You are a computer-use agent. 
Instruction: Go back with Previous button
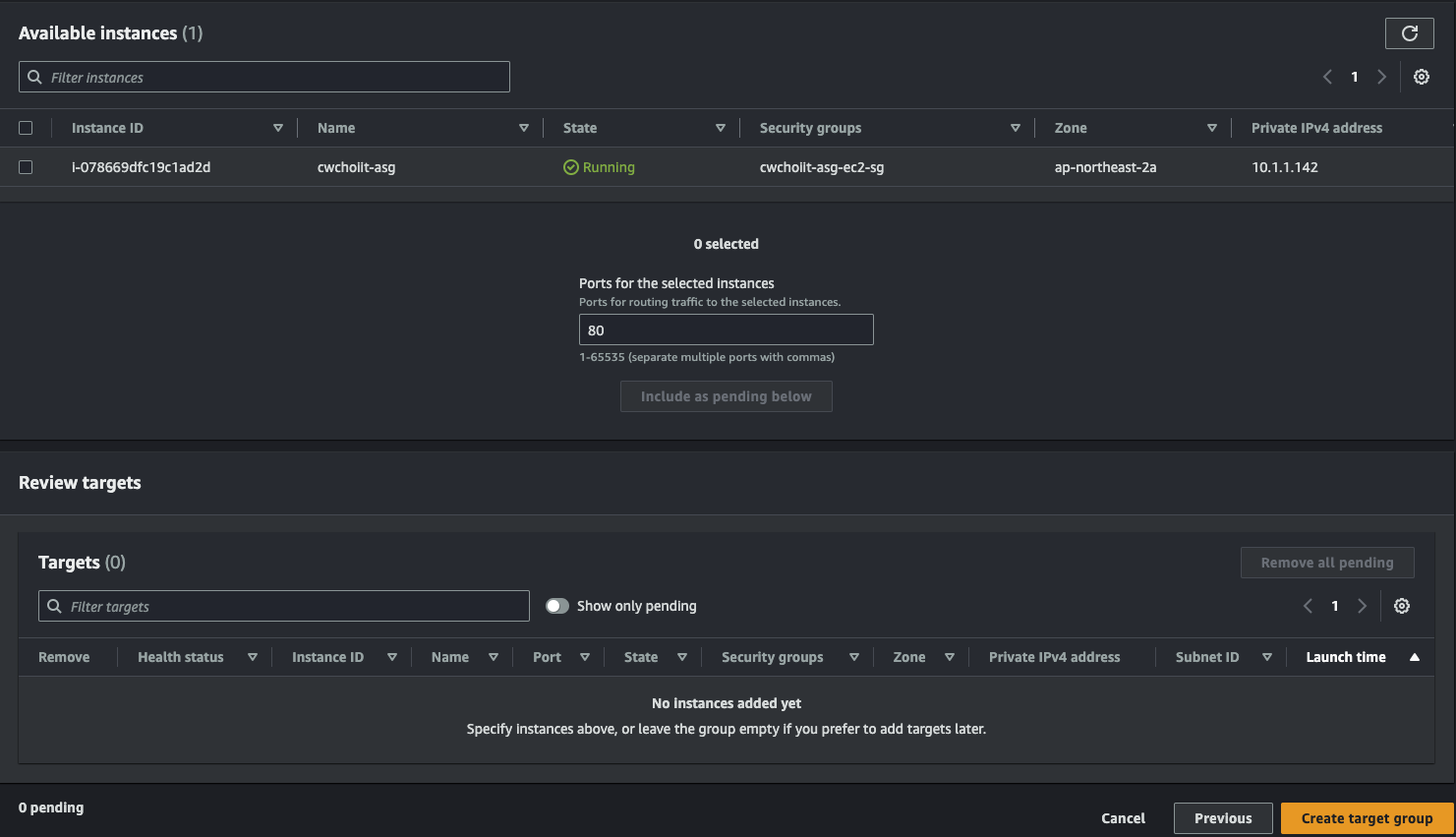coord(1223,818)
